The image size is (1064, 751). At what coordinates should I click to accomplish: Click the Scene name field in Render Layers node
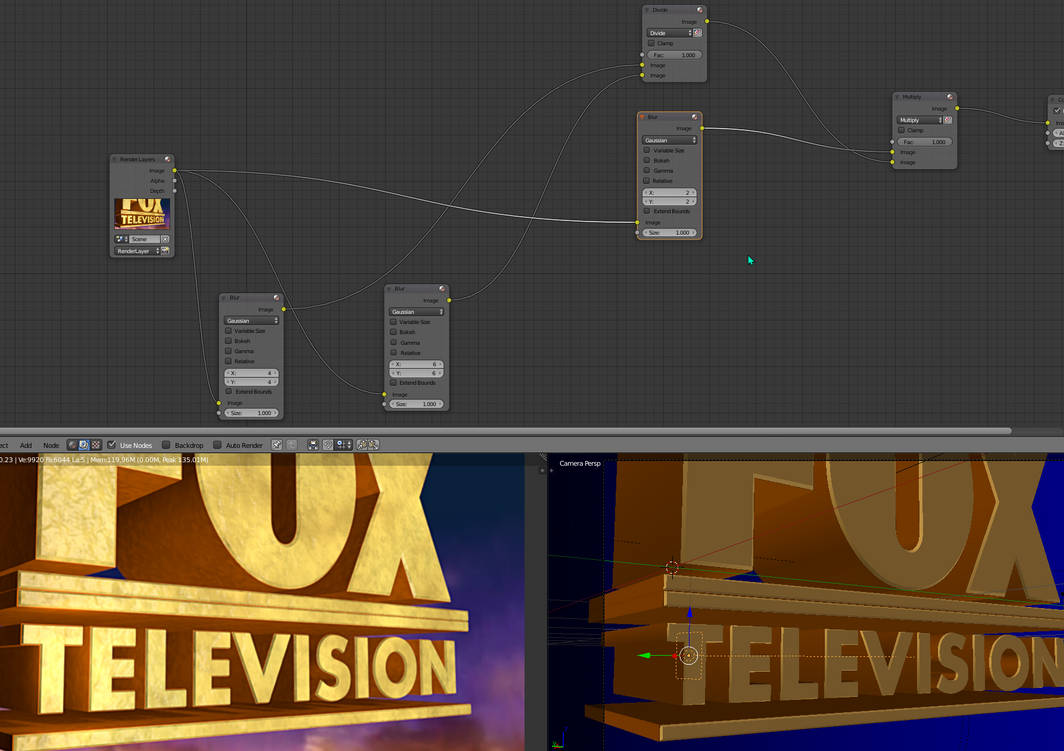click(143, 239)
